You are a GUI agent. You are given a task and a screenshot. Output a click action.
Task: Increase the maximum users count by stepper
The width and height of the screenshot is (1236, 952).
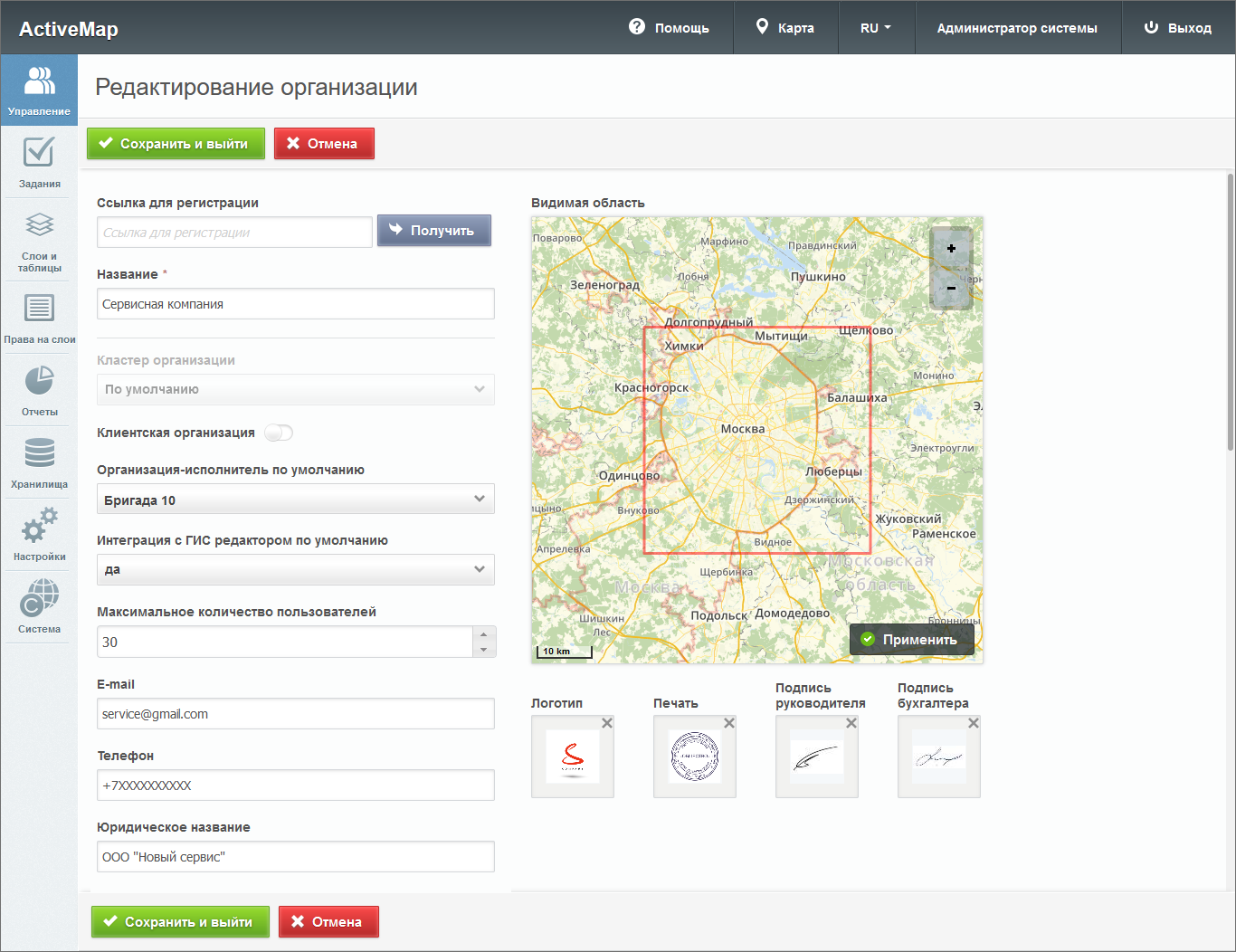tap(483, 634)
